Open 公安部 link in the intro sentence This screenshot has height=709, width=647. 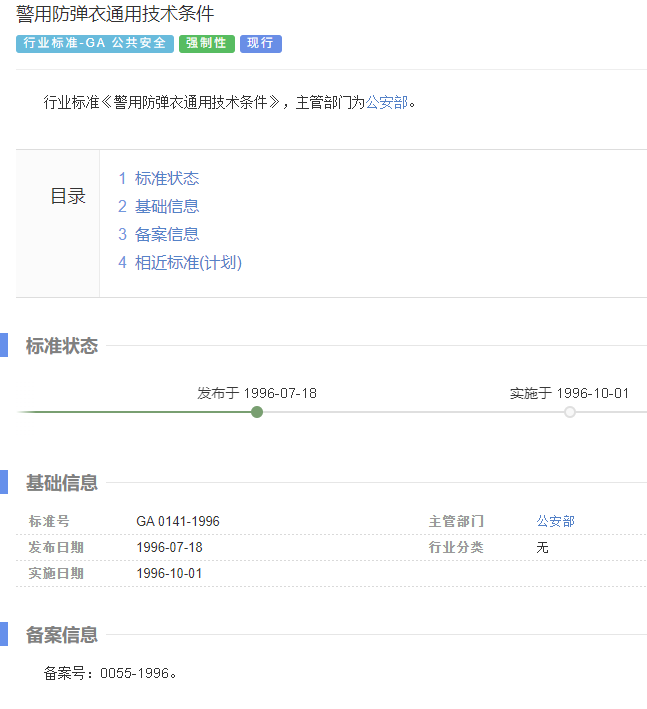pos(386,102)
